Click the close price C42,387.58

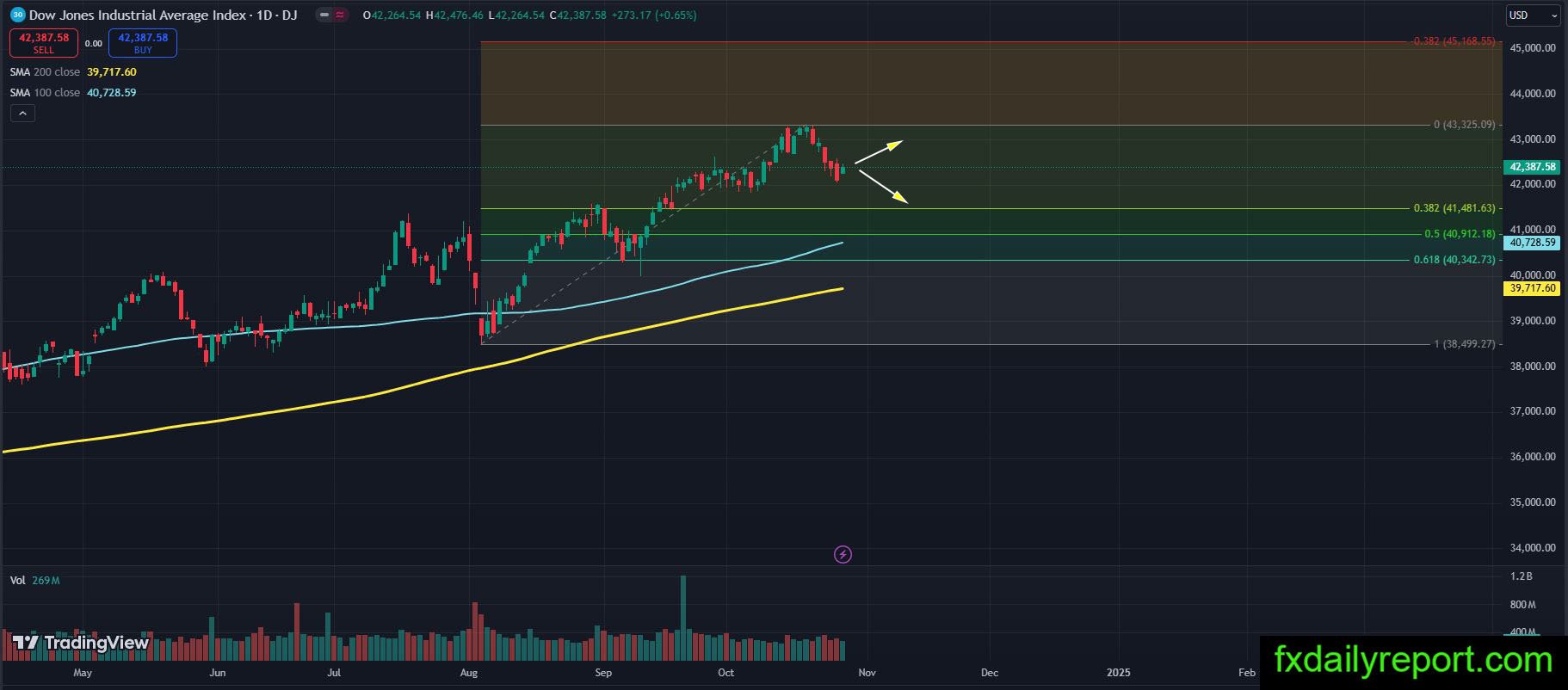click(x=577, y=15)
